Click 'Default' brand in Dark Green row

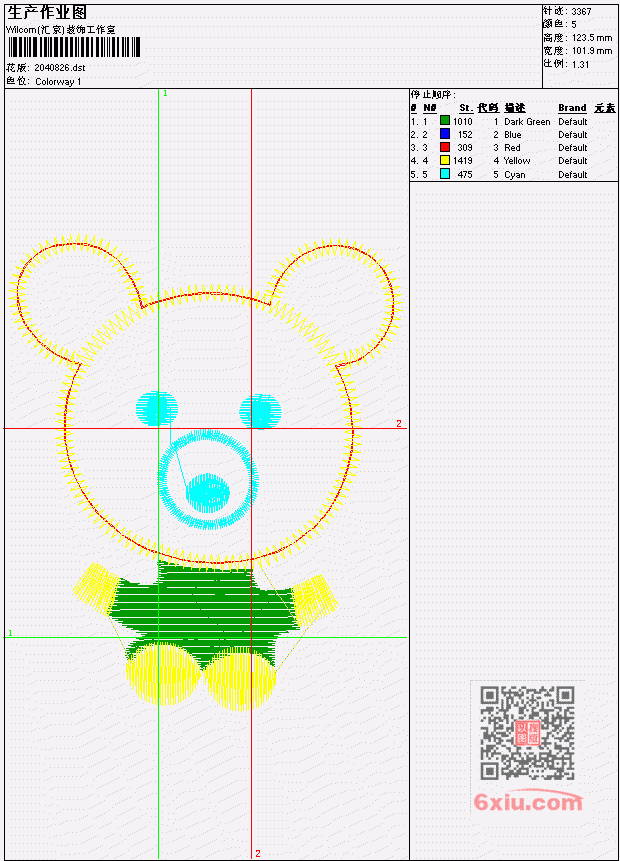573,121
